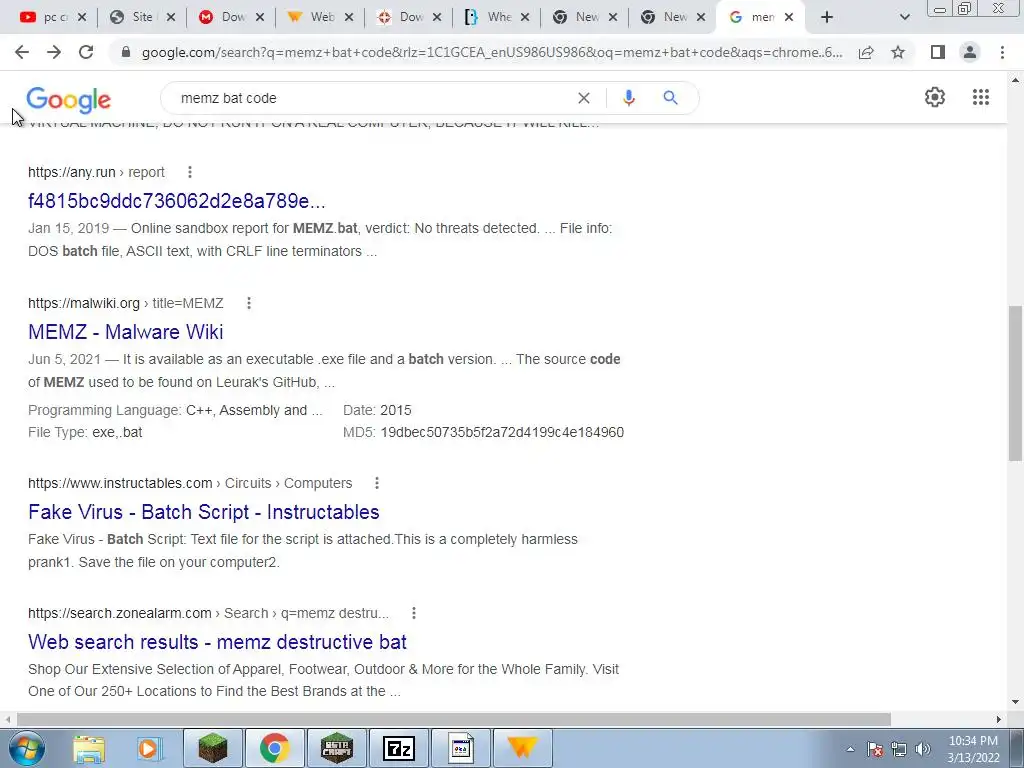Share this page via the address bar icon
The height and width of the screenshot is (768, 1024).
866,52
